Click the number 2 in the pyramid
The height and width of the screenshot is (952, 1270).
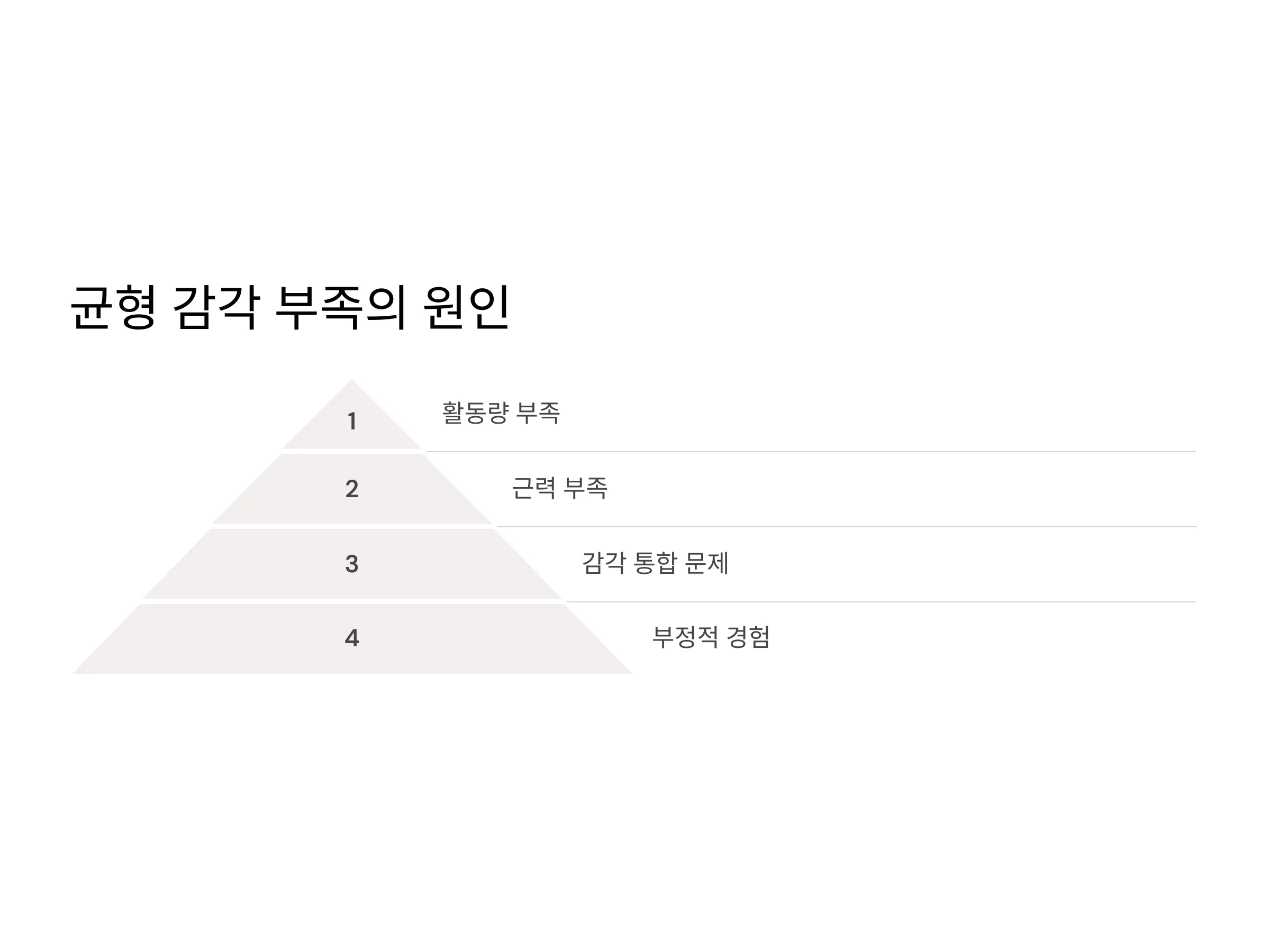click(x=352, y=489)
